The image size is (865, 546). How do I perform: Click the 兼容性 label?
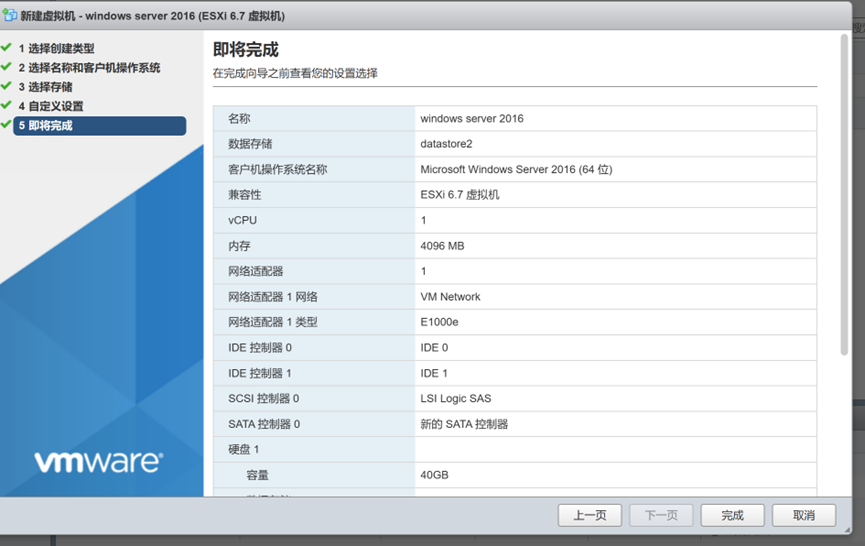tap(244, 195)
